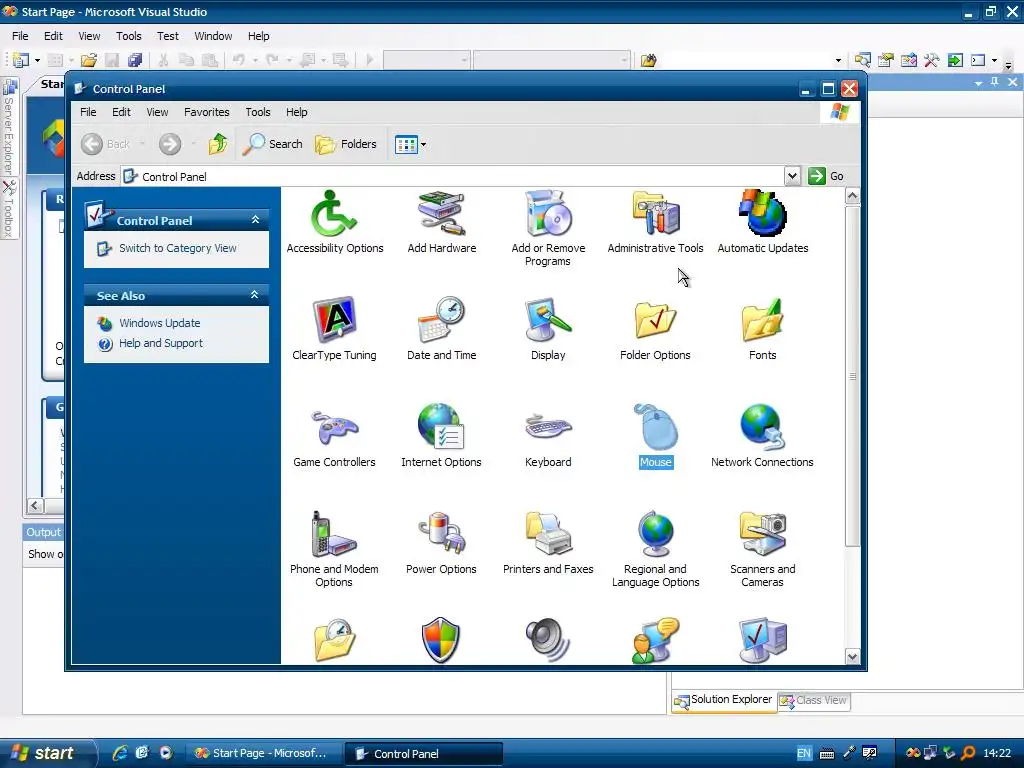Open the Solution Explorer window position dropdown
The height and width of the screenshot is (768, 1024).
[x=978, y=83]
